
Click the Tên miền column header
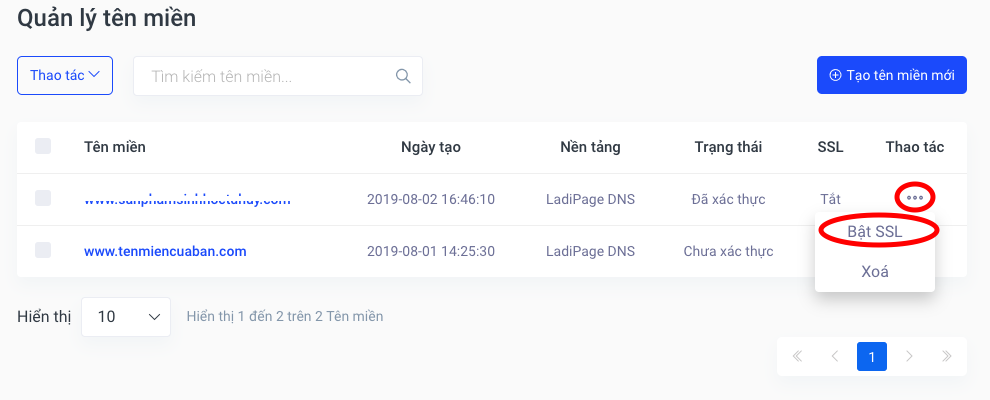115,147
